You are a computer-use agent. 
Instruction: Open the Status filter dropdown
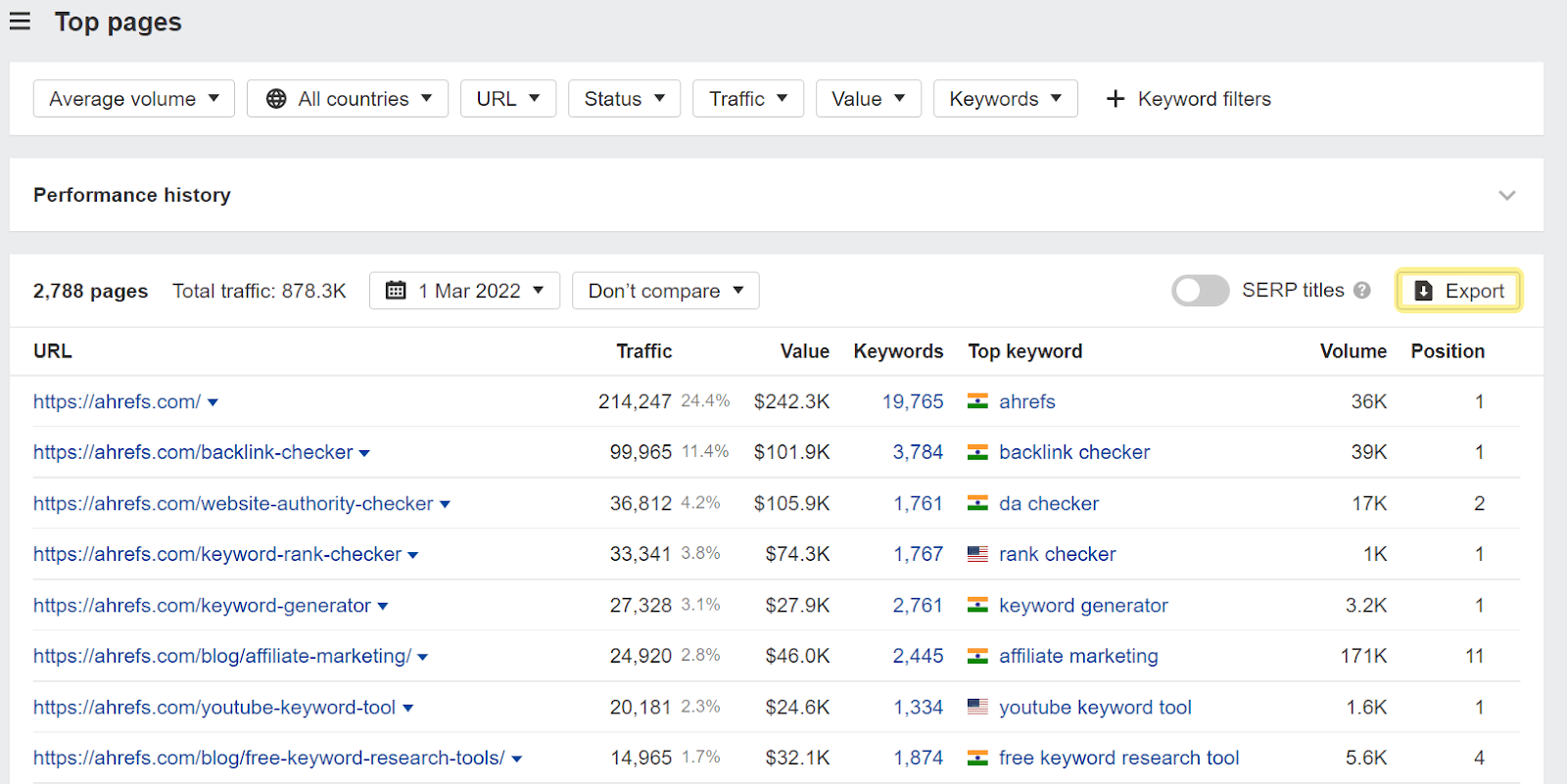(624, 99)
